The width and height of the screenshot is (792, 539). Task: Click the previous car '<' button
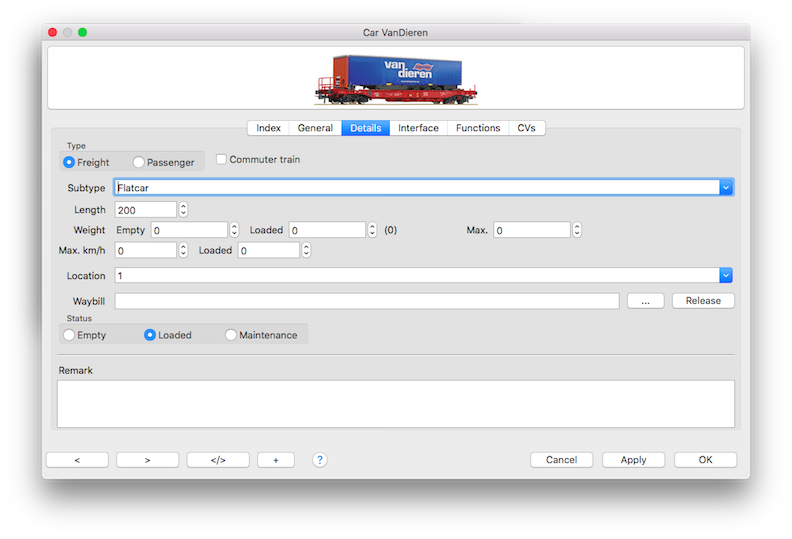click(x=77, y=460)
